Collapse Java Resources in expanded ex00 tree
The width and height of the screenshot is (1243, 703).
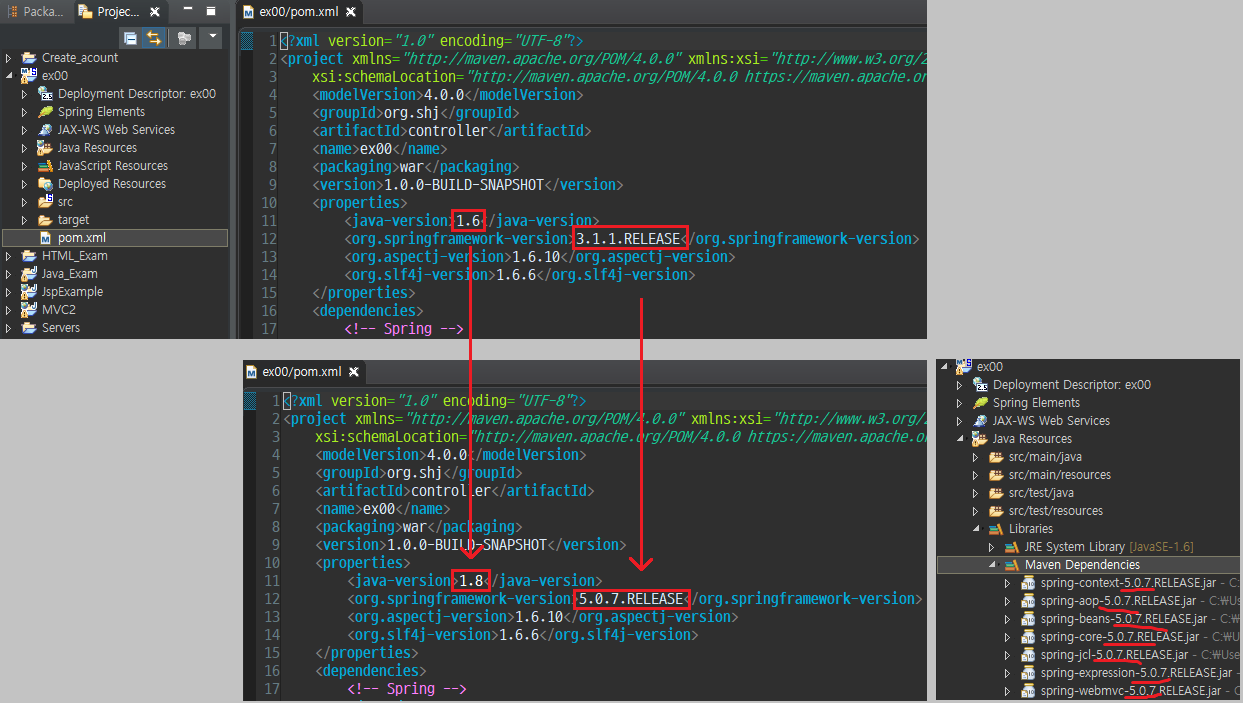pos(961,439)
